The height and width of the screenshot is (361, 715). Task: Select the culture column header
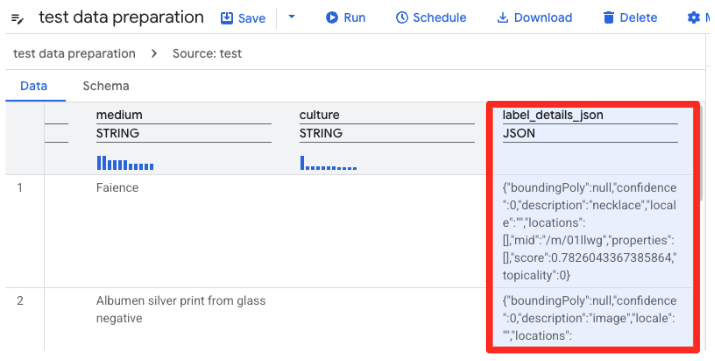point(319,115)
